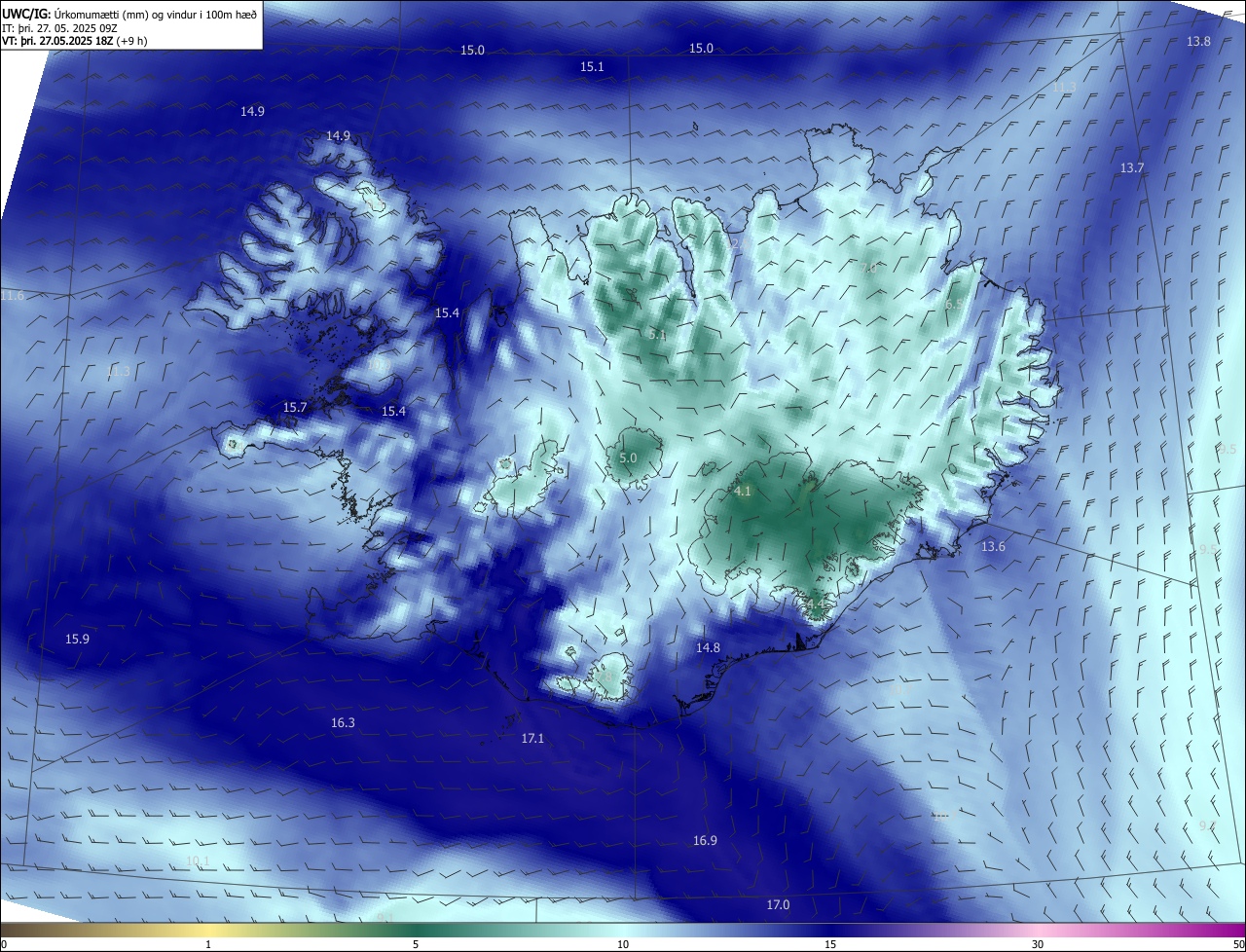The image size is (1246, 952).
Task: Click the 6.5 value label on the map
Action: [954, 305]
